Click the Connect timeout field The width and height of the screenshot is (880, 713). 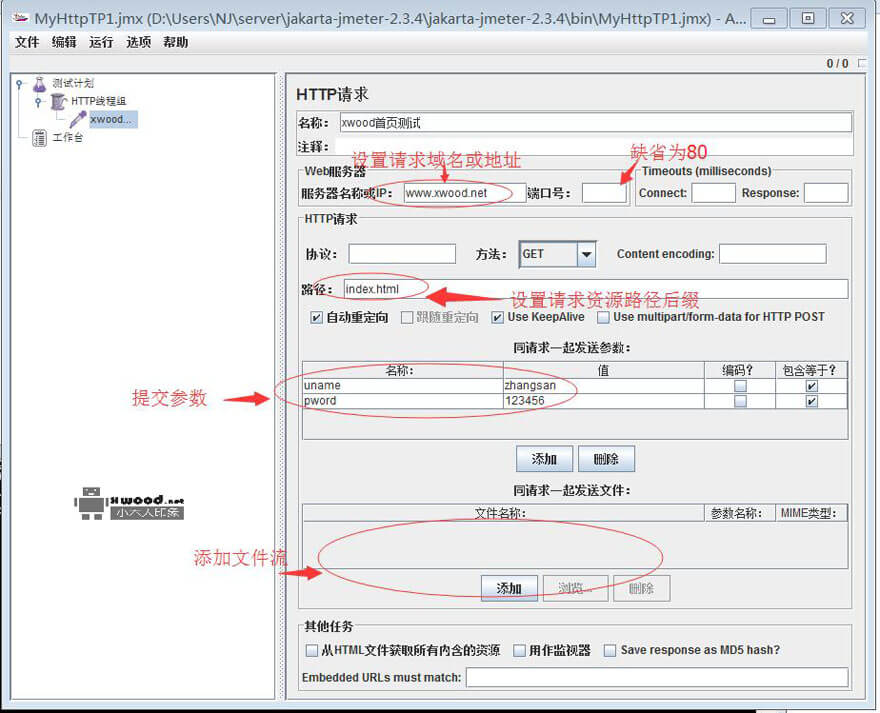tap(713, 193)
